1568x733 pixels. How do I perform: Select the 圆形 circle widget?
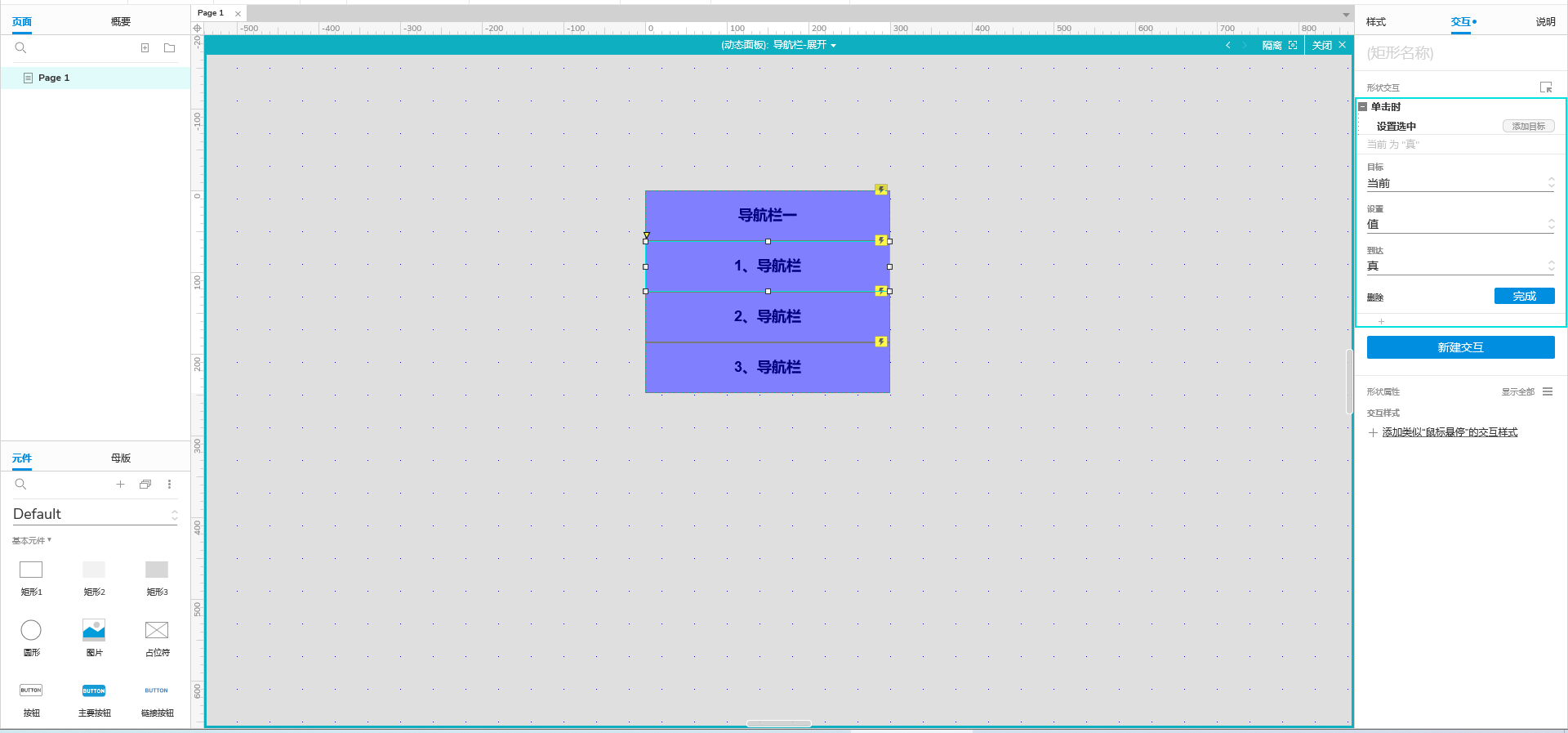(x=31, y=630)
